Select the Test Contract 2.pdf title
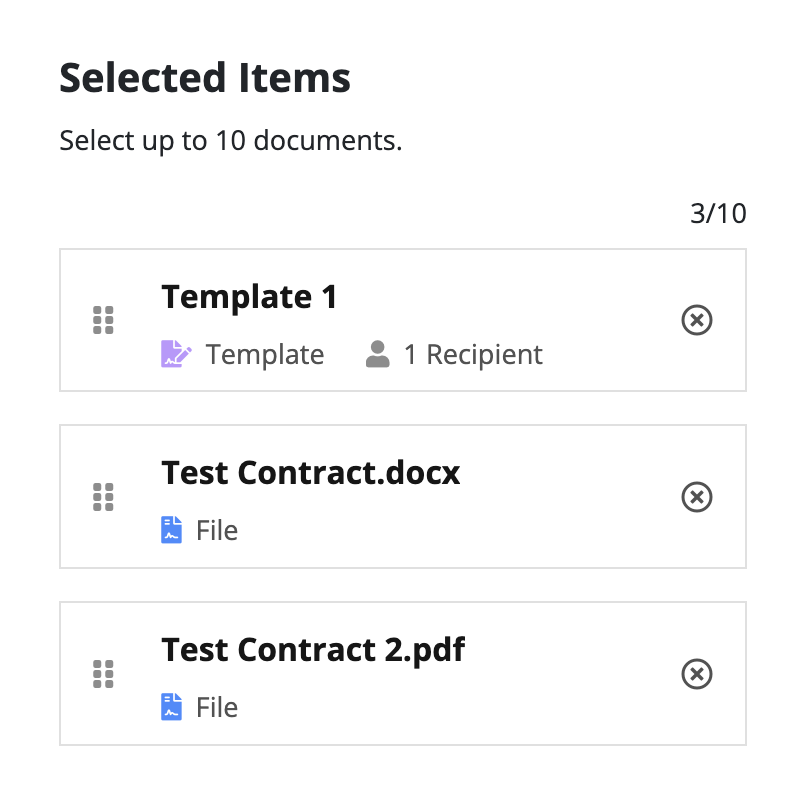This screenshot has width=796, height=798. point(313,650)
